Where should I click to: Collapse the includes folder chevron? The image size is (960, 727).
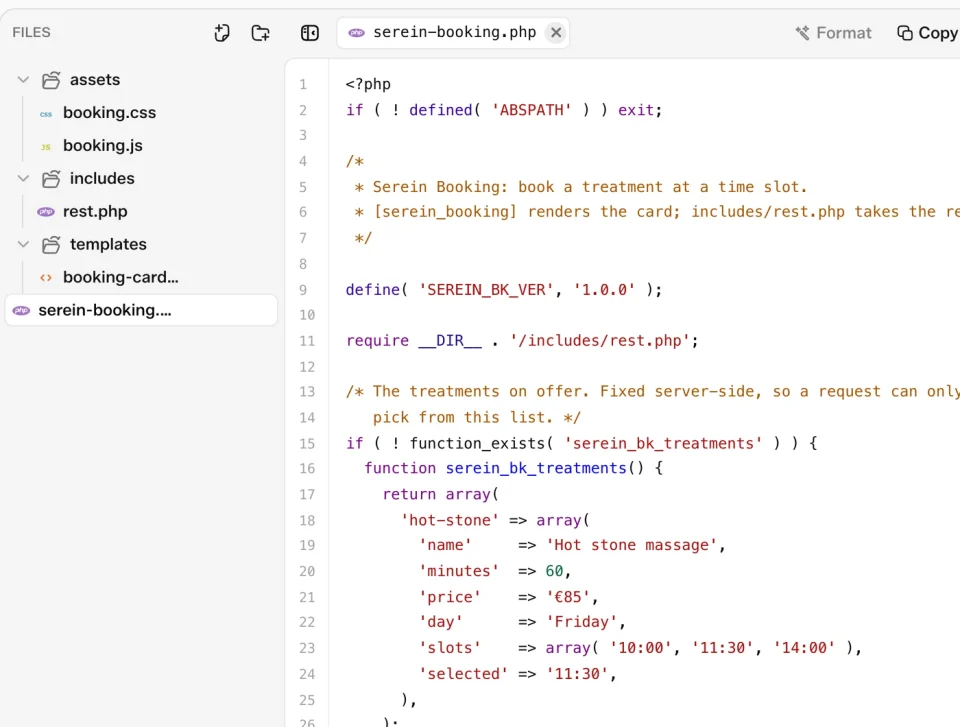coord(23,178)
